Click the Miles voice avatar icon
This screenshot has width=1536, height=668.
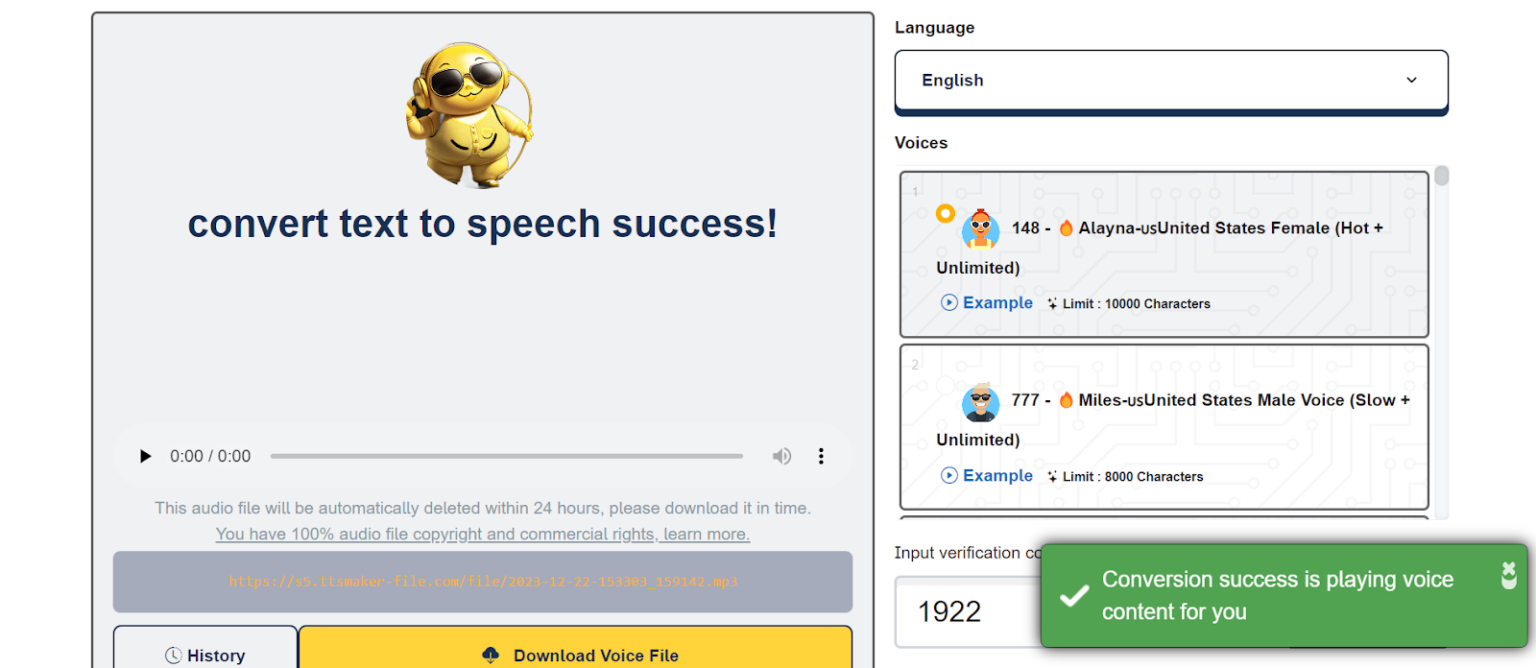pos(980,401)
